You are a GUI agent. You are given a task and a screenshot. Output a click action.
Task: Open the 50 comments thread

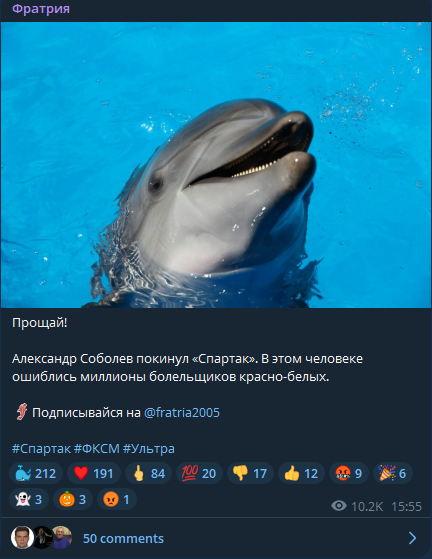click(x=123, y=538)
